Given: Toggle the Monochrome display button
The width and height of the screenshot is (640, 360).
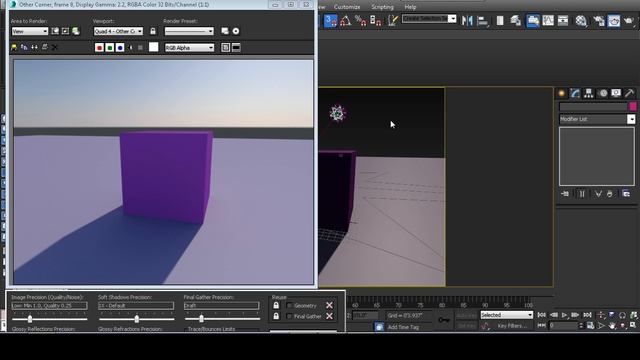Looking at the screenshot, I should pyautogui.click(x=140, y=48).
